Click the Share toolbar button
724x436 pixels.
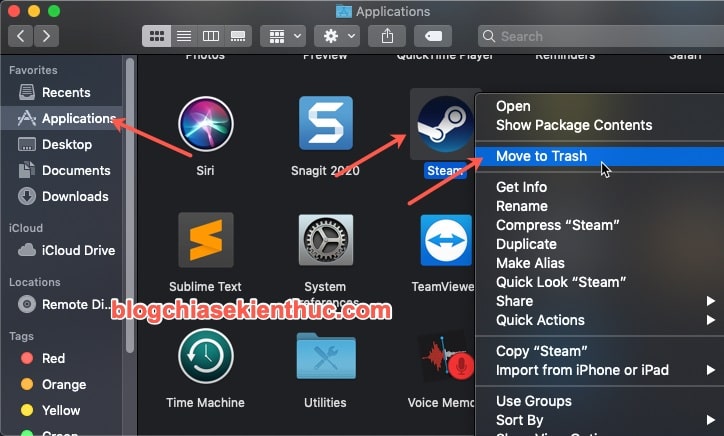[387, 36]
